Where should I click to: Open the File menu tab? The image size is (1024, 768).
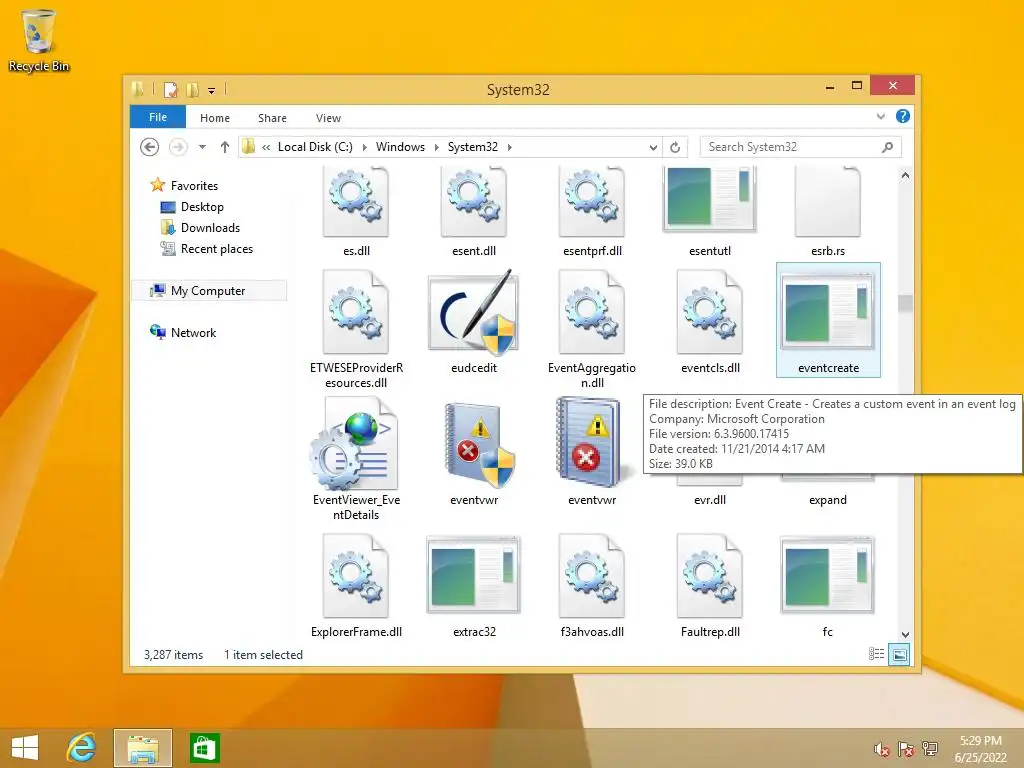[x=158, y=117]
